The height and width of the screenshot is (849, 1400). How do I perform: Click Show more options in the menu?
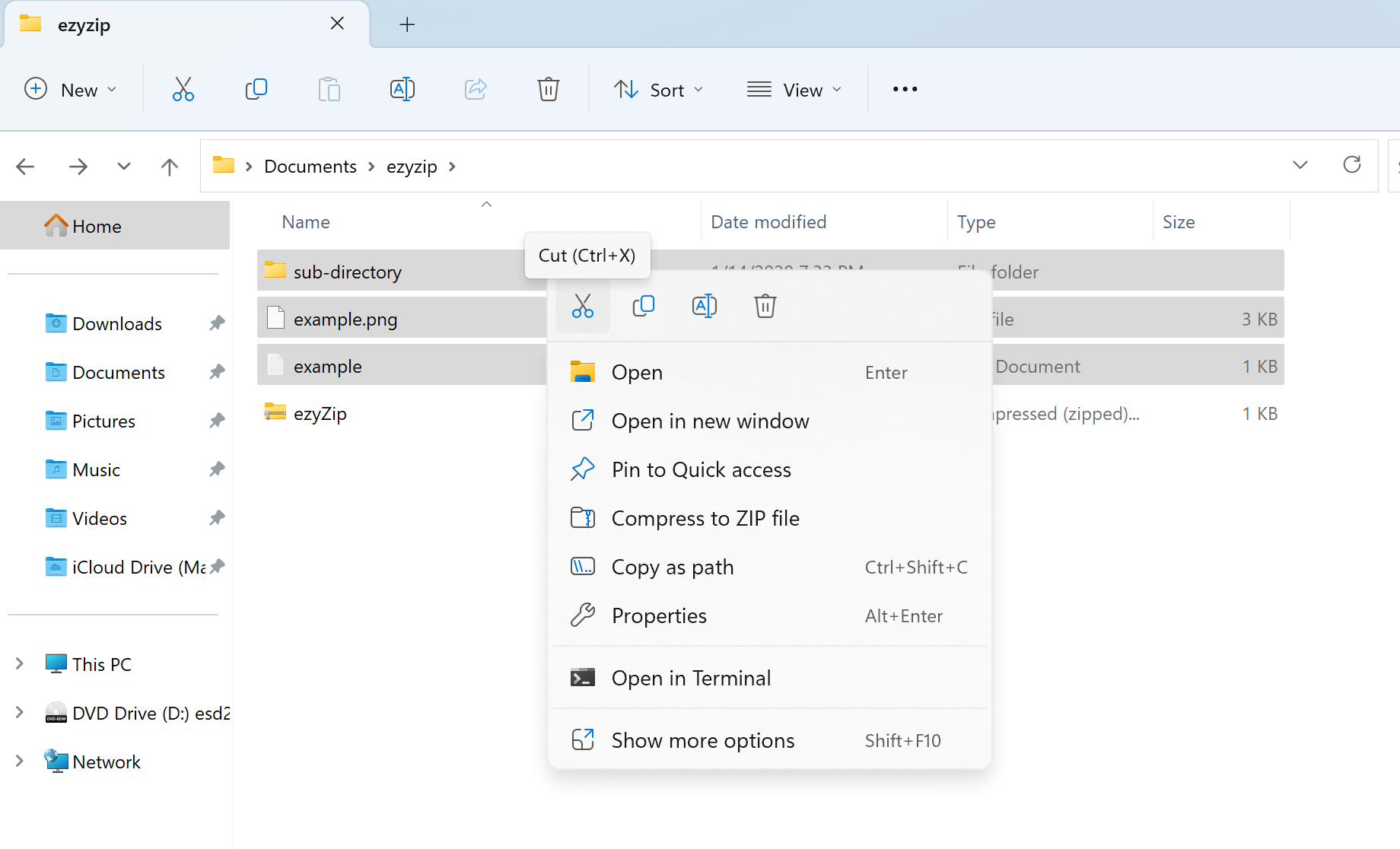(702, 739)
